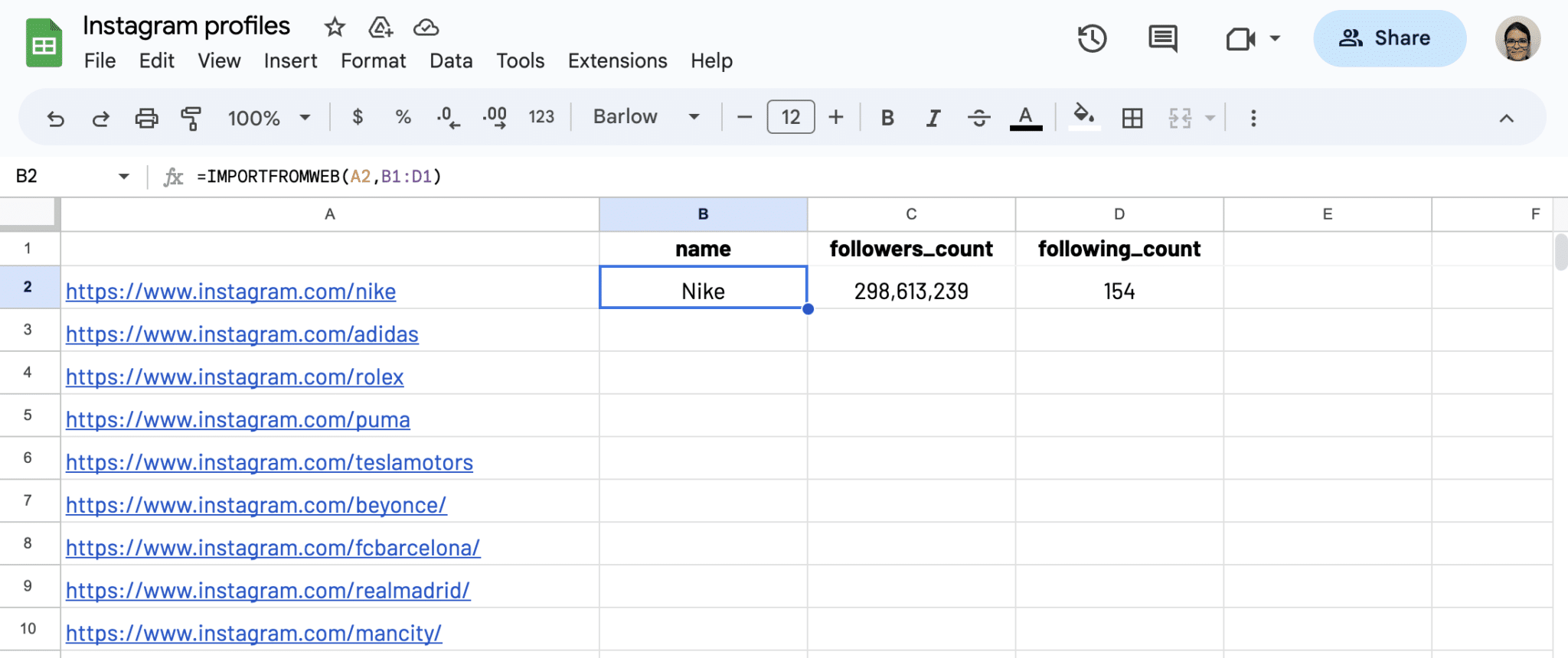Open the Tools menu

point(521,60)
